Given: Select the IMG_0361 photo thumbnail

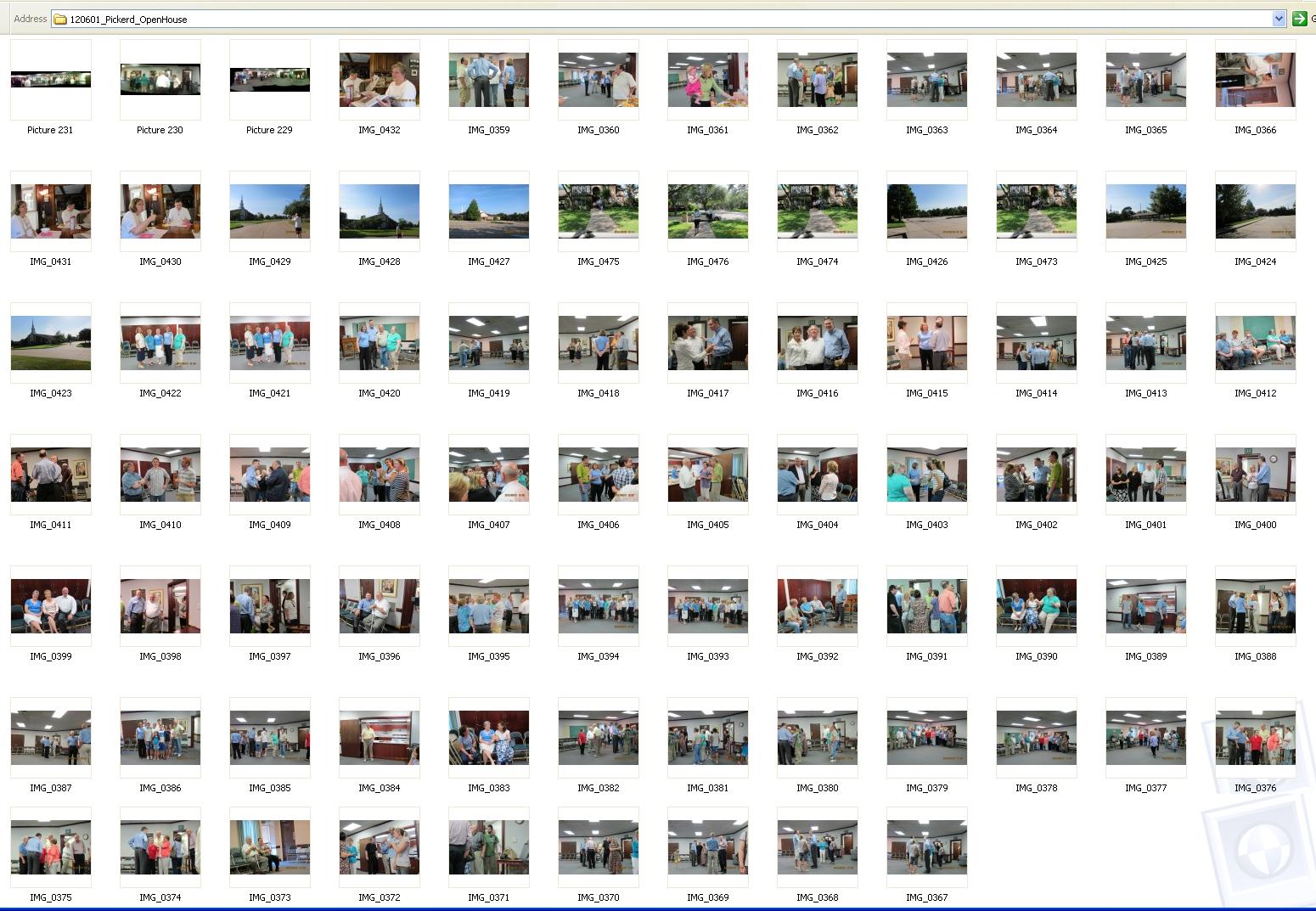Looking at the screenshot, I should pos(708,80).
